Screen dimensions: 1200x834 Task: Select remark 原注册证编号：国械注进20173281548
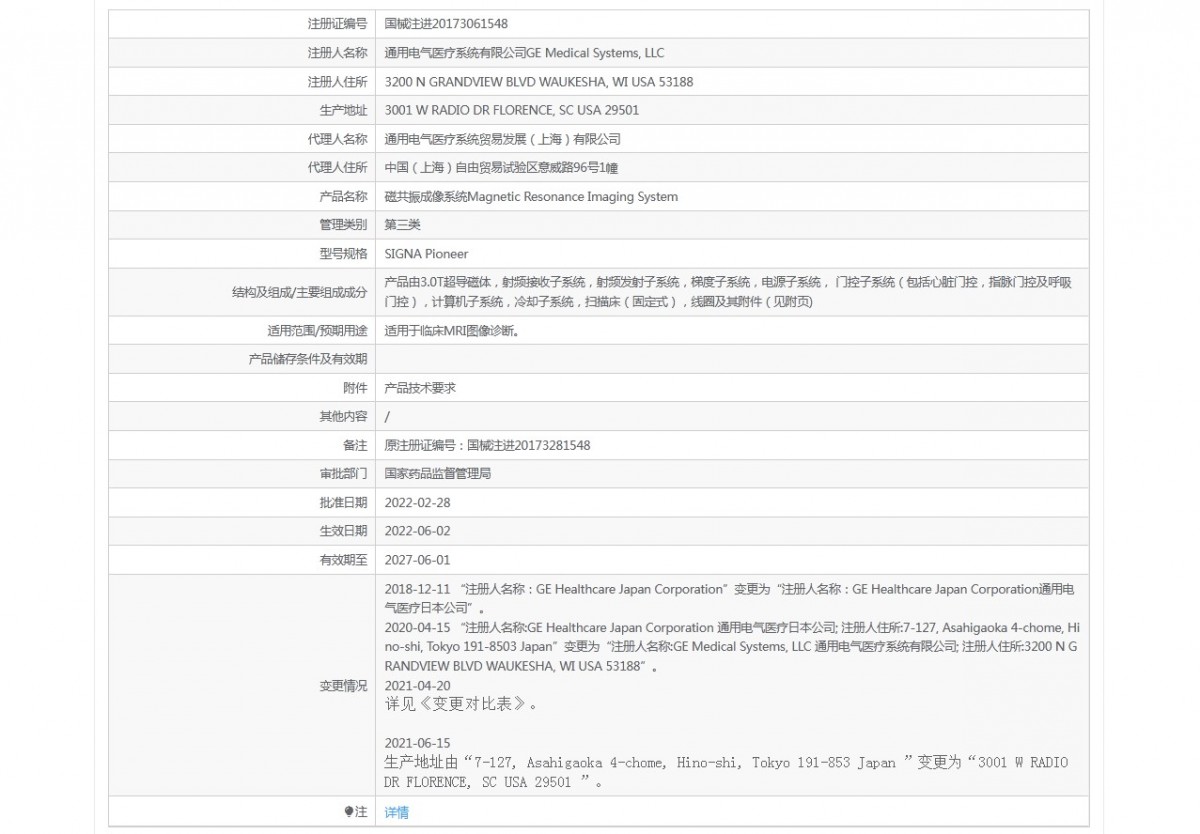pos(487,445)
